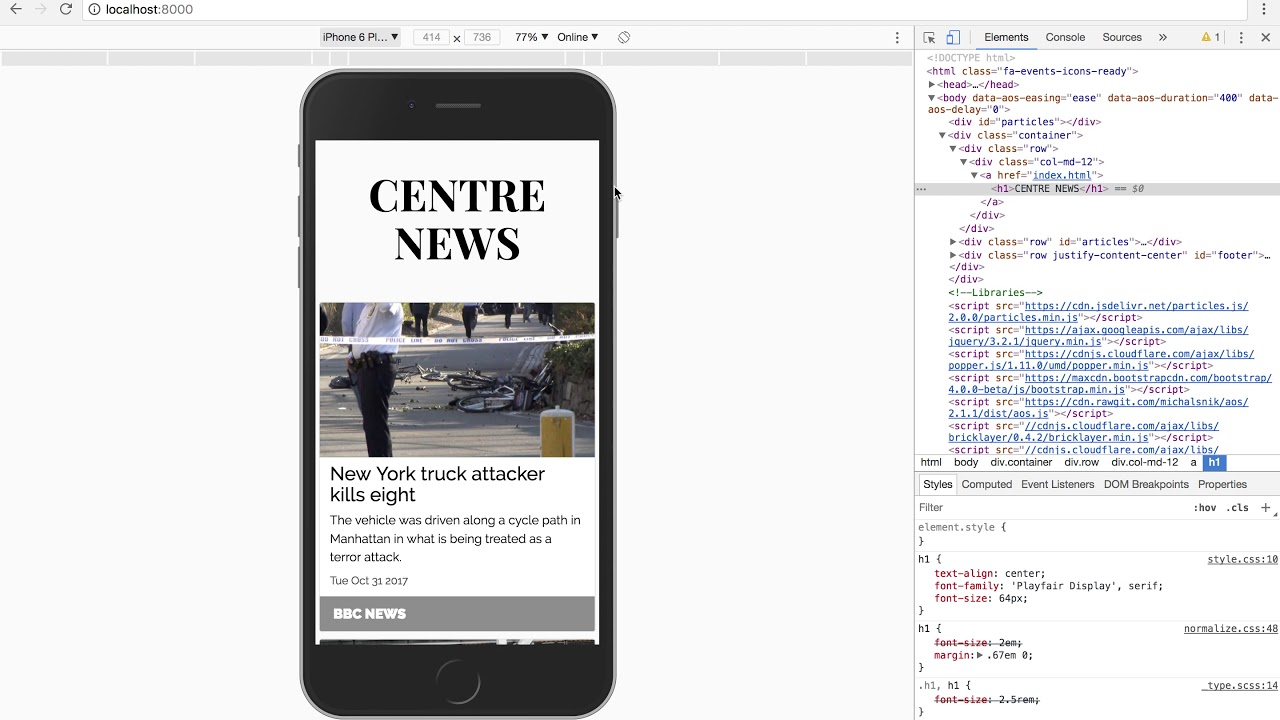The width and height of the screenshot is (1280, 720).
Task: Select the Computed sub-tab
Action: [987, 484]
